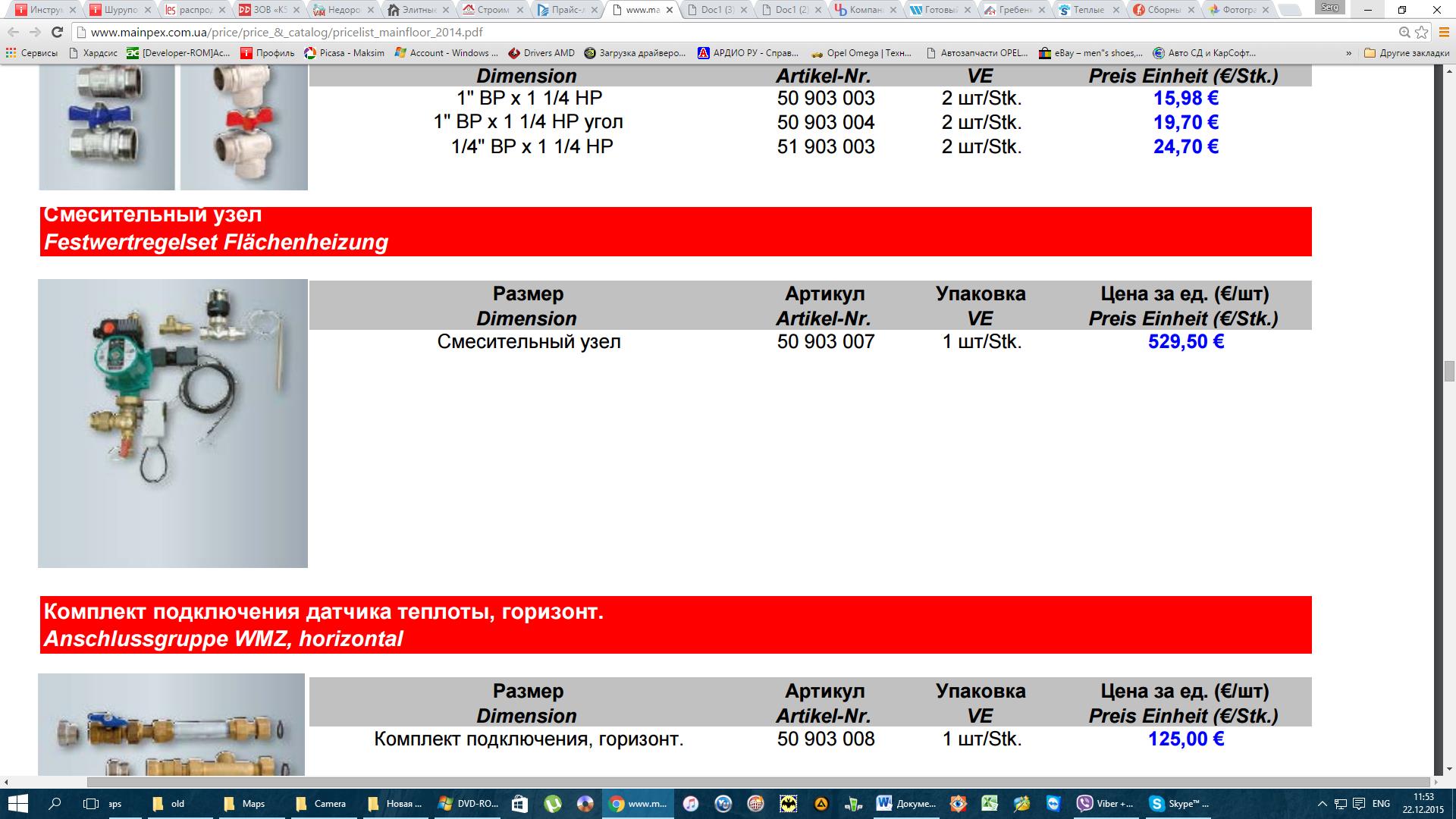The height and width of the screenshot is (819, 1456).
Task: Open Windows Start menu
Action: [18, 804]
